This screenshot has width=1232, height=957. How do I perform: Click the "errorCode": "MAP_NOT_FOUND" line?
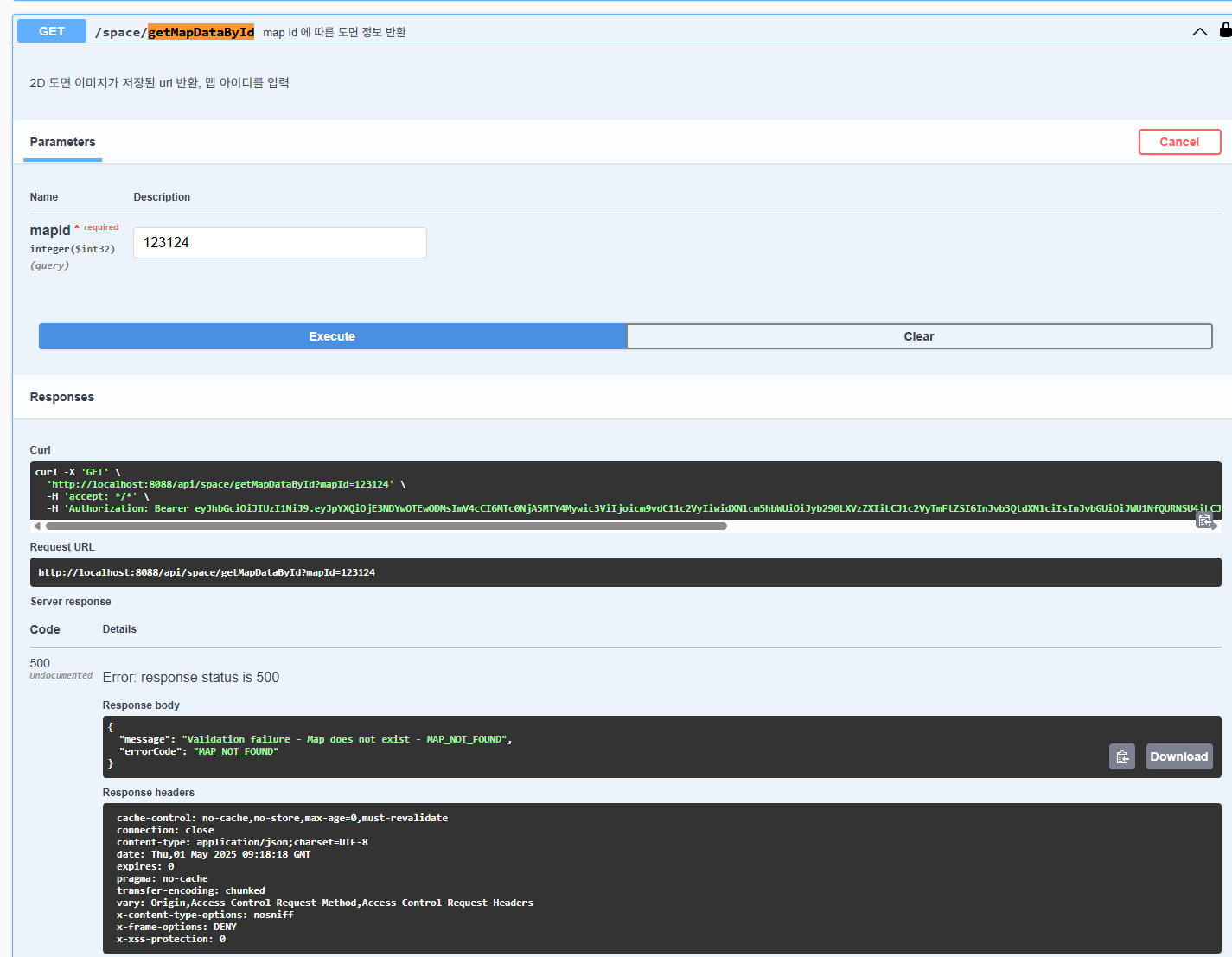tap(199, 751)
